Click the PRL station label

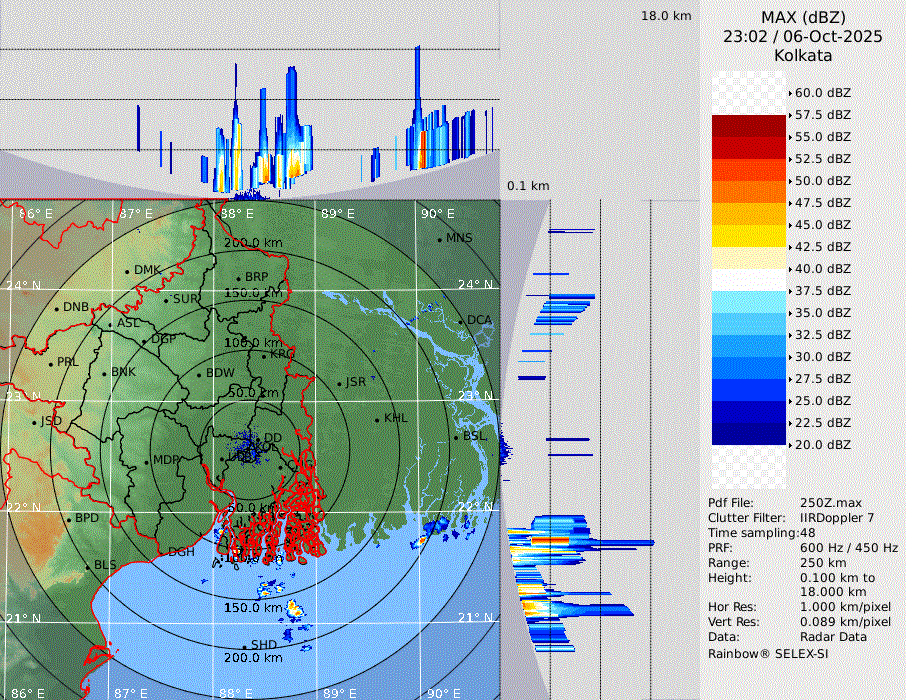click(x=67, y=362)
